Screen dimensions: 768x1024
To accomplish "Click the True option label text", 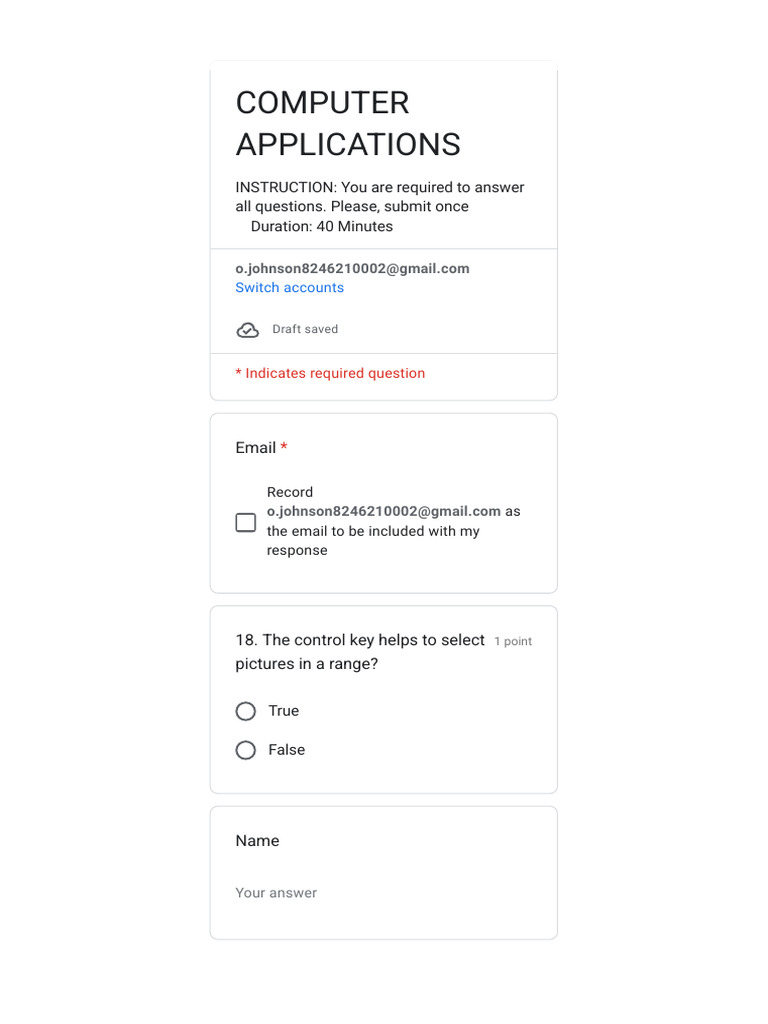I will click(284, 711).
